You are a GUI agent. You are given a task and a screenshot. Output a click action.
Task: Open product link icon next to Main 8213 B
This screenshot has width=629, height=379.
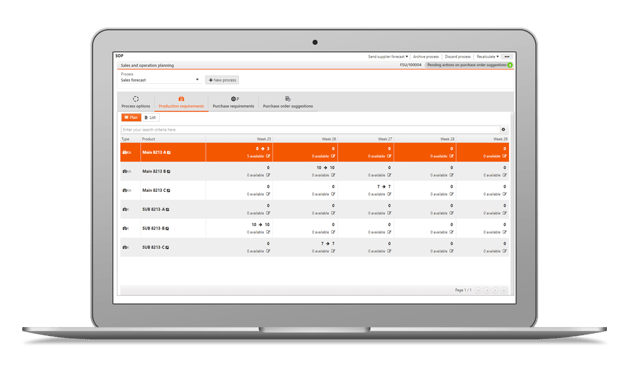(x=168, y=171)
